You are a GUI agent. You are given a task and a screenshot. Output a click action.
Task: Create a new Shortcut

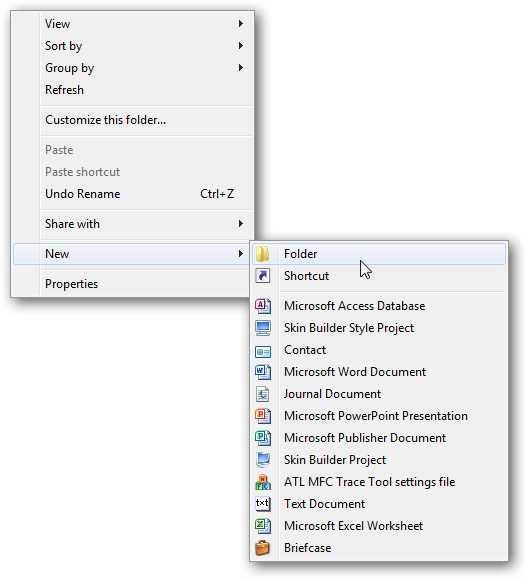pyautogui.click(x=379, y=276)
